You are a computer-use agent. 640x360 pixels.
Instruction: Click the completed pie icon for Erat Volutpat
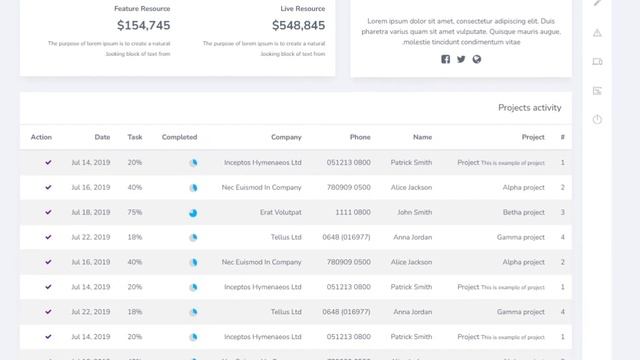tap(193, 213)
